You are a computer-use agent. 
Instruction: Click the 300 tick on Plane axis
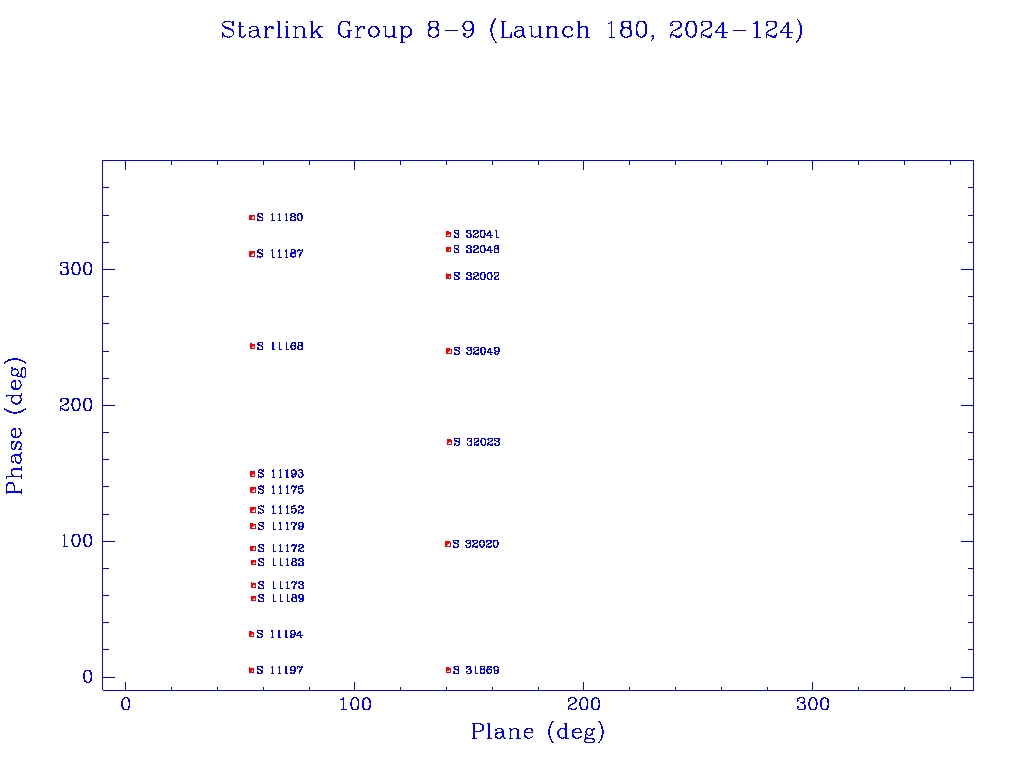(812, 704)
